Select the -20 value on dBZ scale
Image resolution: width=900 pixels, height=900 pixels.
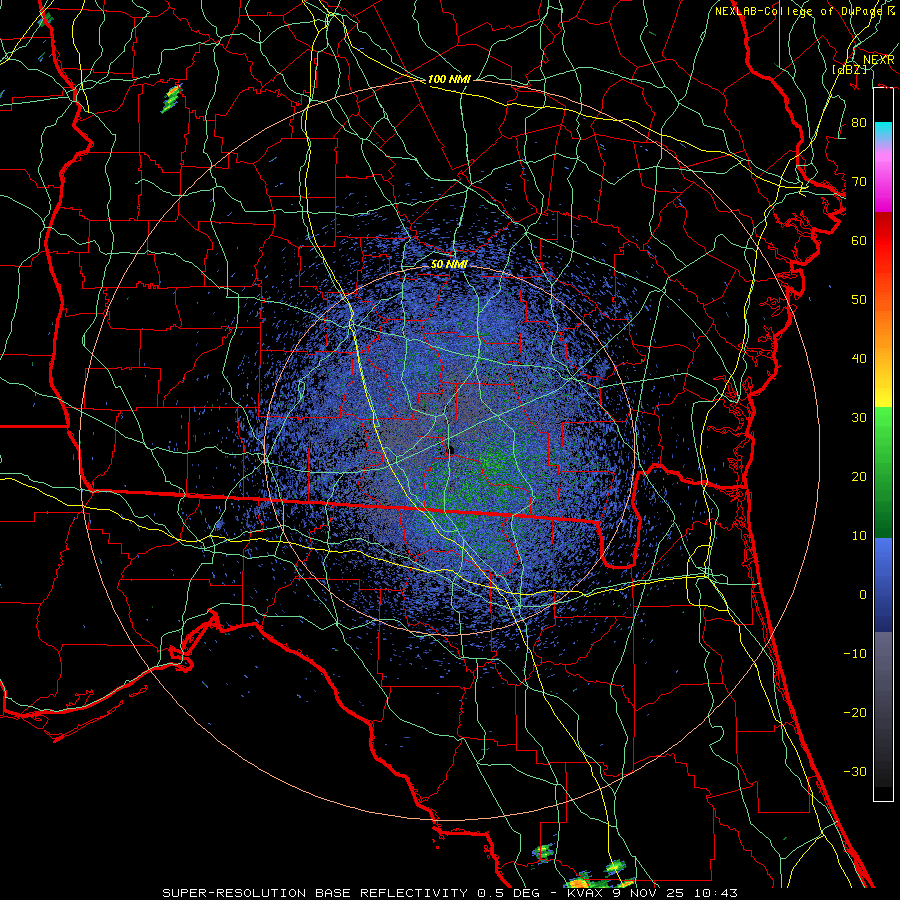pos(855,712)
